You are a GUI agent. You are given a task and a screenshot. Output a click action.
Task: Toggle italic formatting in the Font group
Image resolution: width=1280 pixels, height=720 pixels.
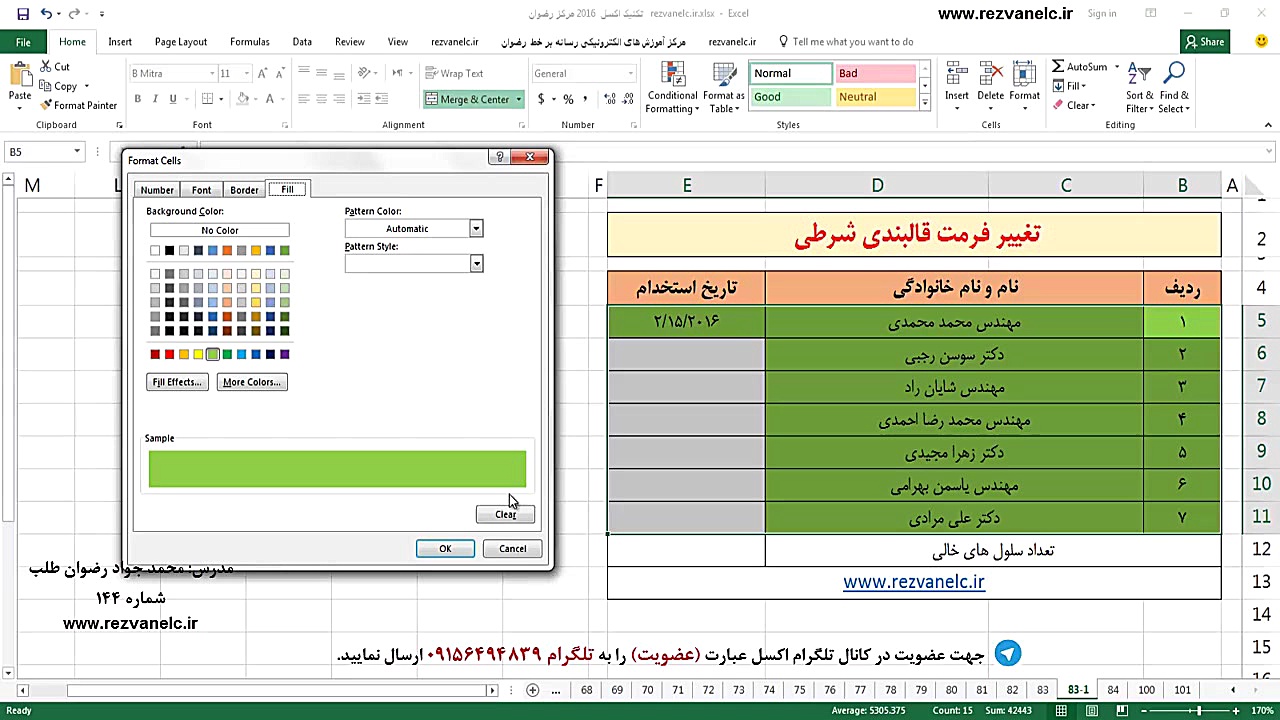153,99
